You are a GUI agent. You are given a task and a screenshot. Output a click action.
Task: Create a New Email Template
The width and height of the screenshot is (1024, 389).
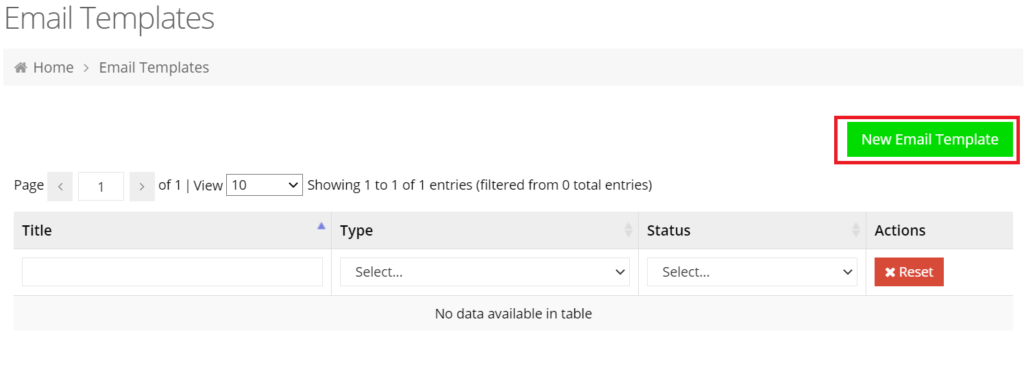coord(929,139)
